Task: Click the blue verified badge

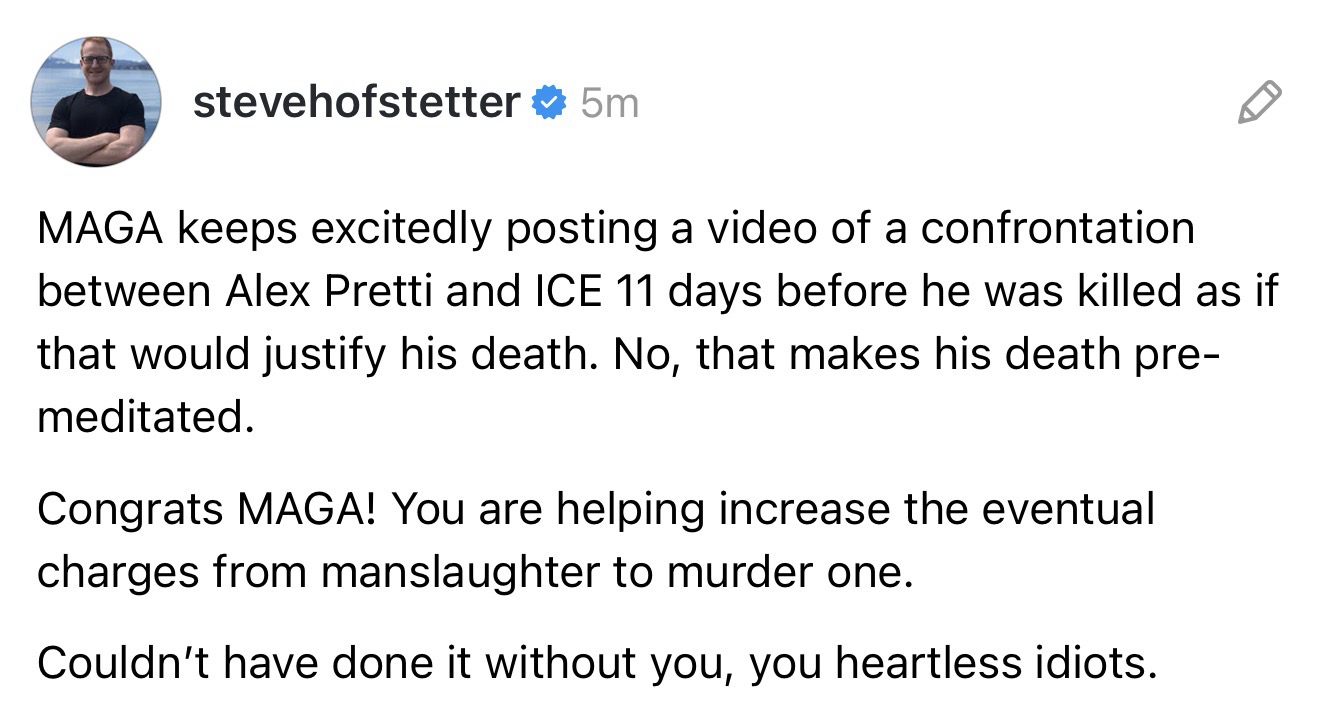Action: click(x=546, y=102)
